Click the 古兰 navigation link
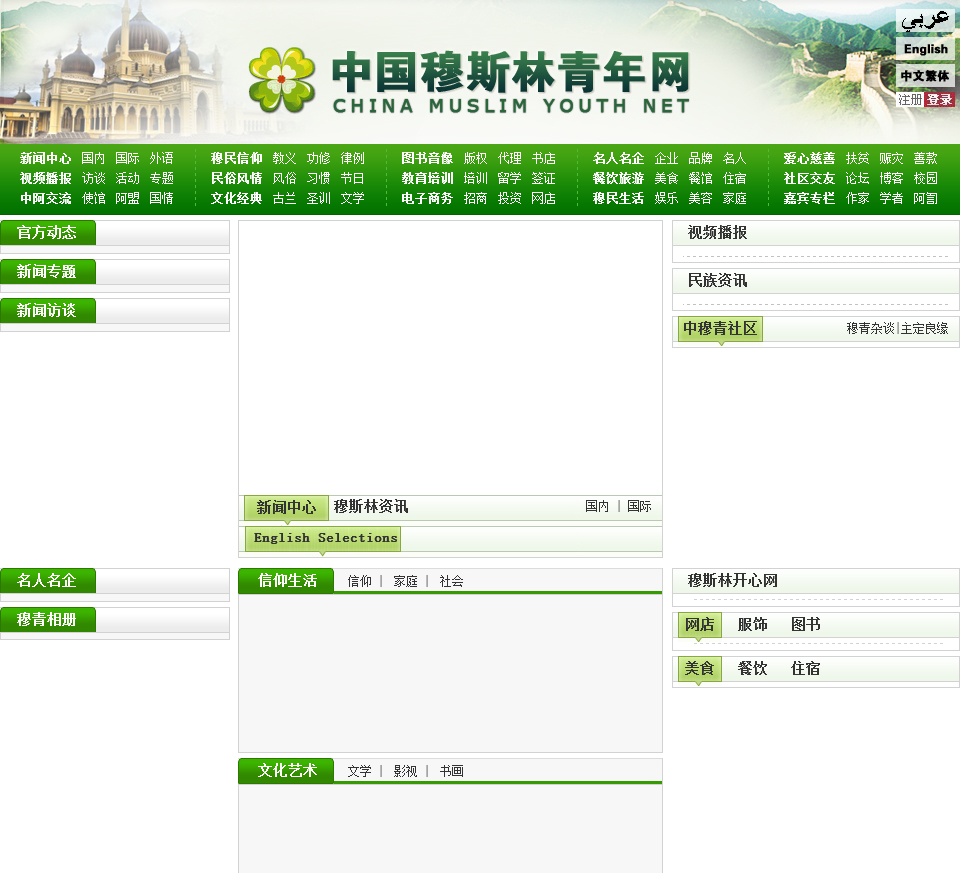960x873 pixels. (284, 198)
